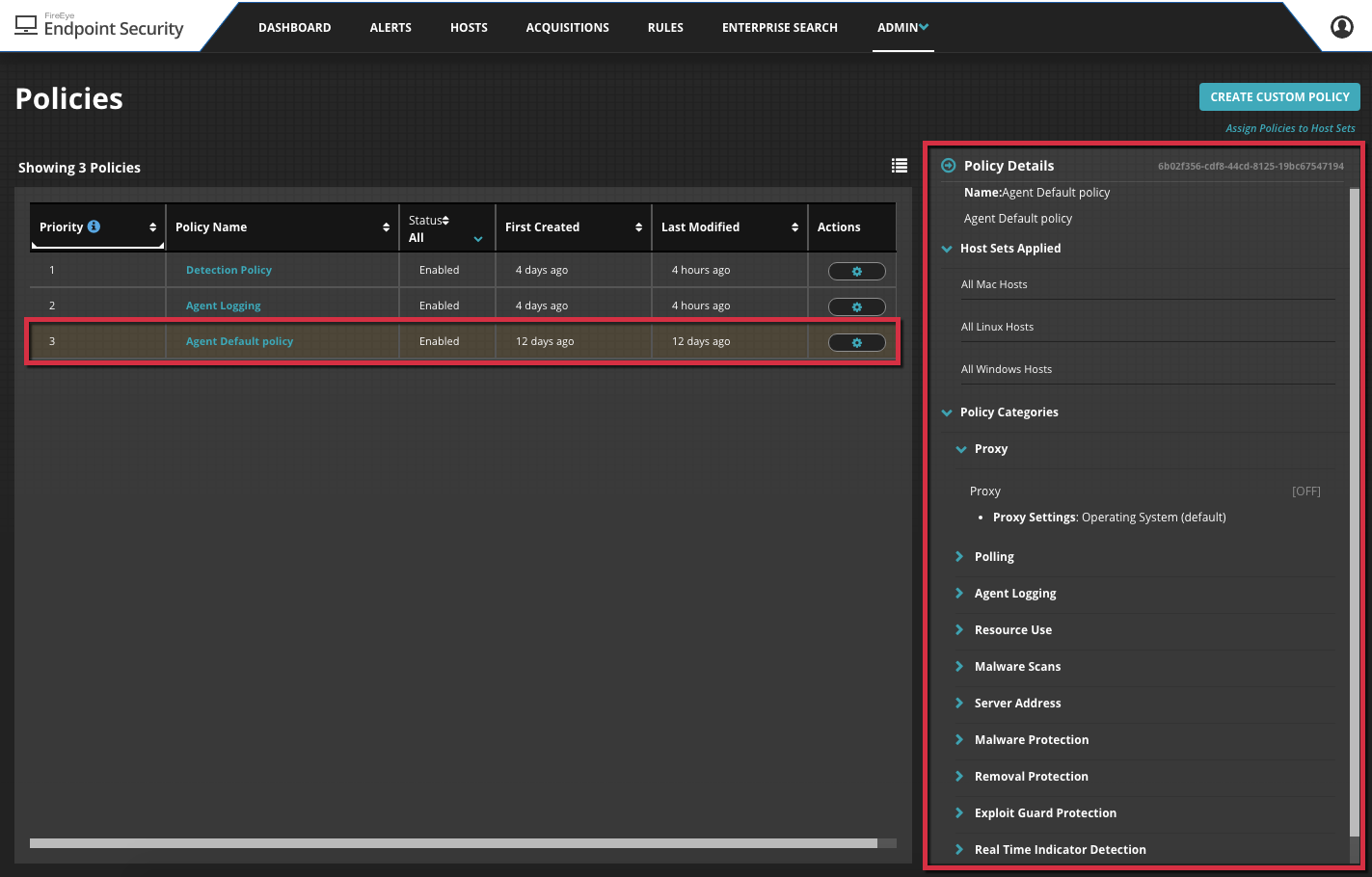Open the Agent Logging policy link
The width and height of the screenshot is (1372, 877).
point(223,306)
